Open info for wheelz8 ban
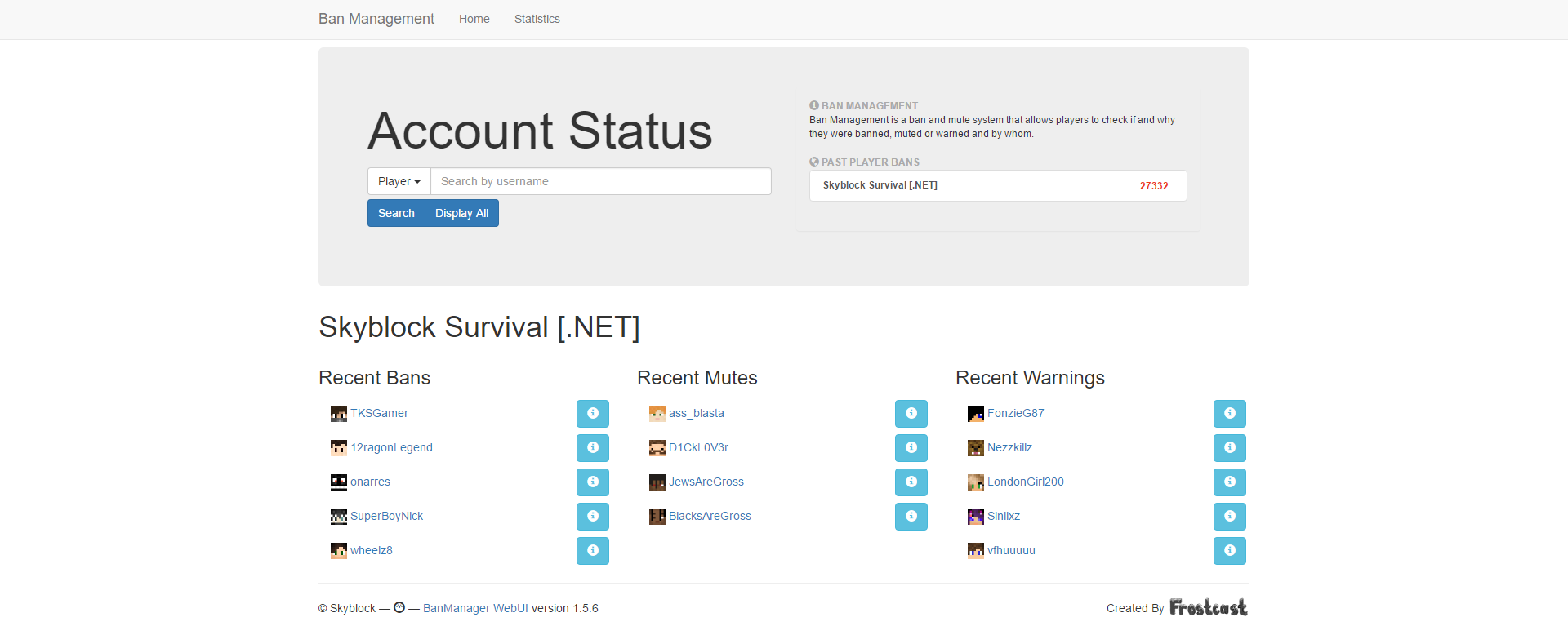1568x644 pixels. (593, 551)
